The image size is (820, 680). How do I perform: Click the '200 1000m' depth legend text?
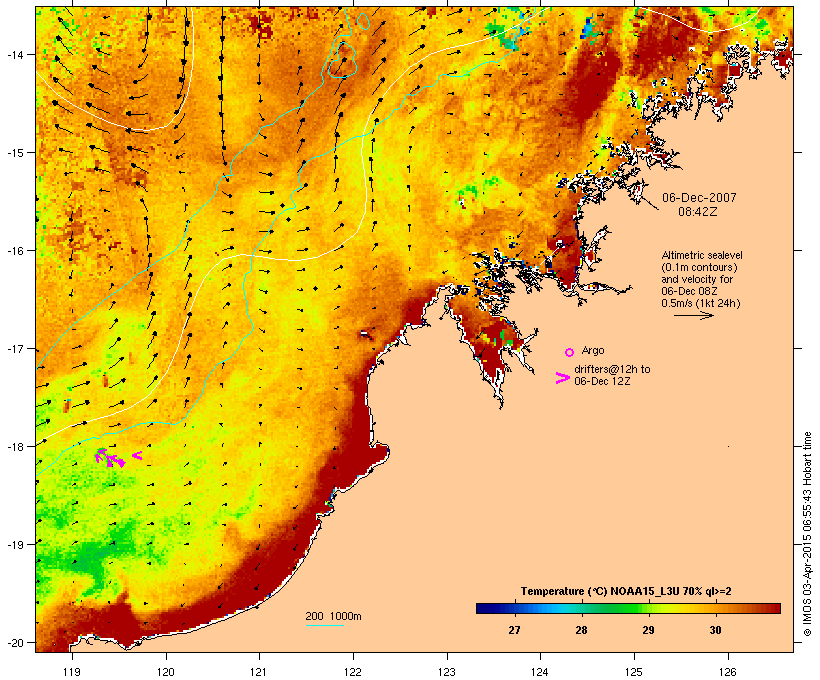[x=333, y=616]
